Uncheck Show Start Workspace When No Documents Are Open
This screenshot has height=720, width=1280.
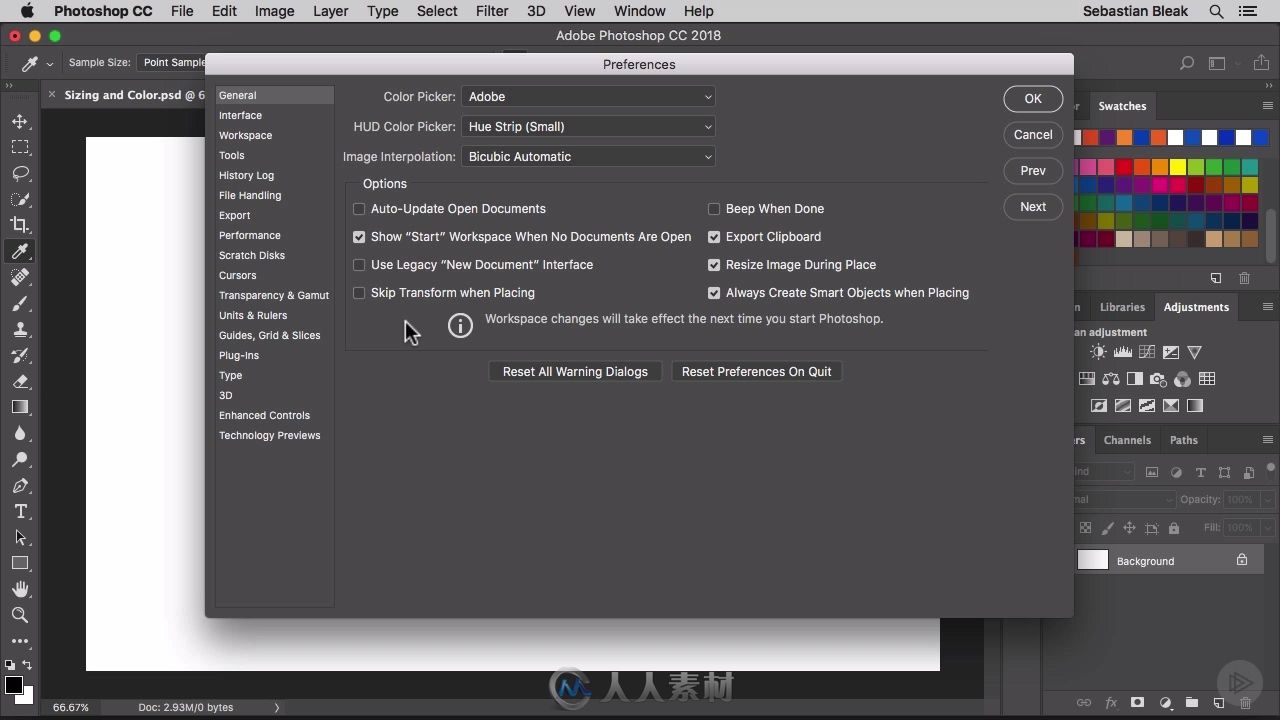pos(359,237)
